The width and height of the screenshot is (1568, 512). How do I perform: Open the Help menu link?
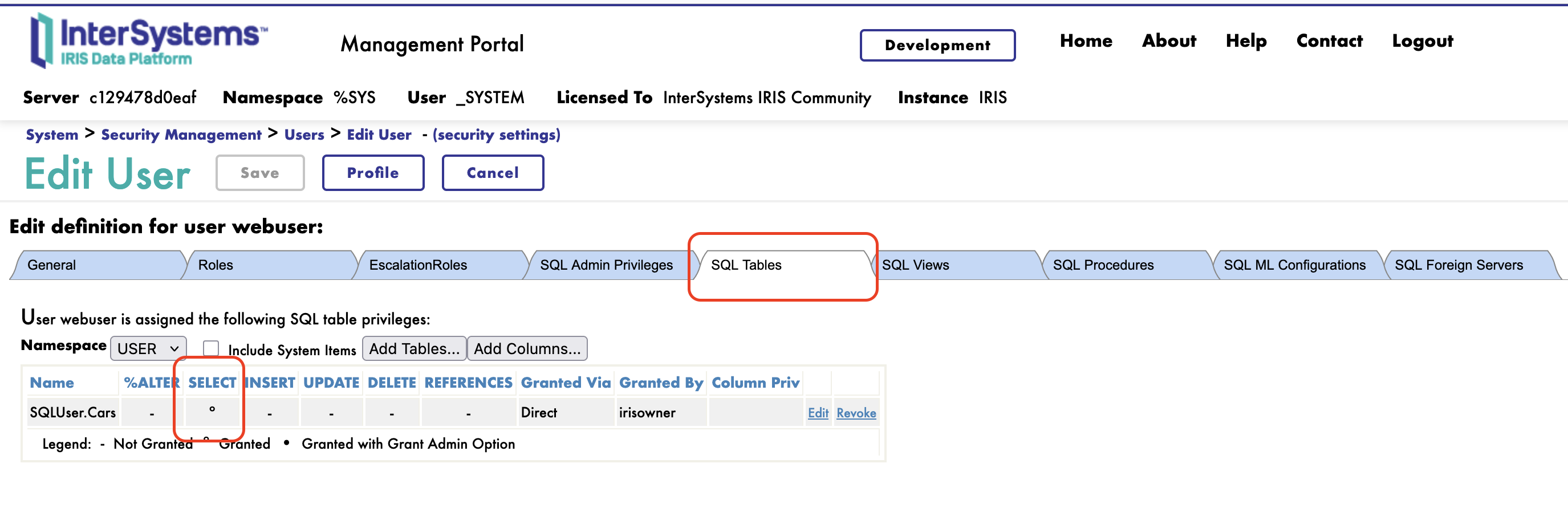coord(1245,41)
